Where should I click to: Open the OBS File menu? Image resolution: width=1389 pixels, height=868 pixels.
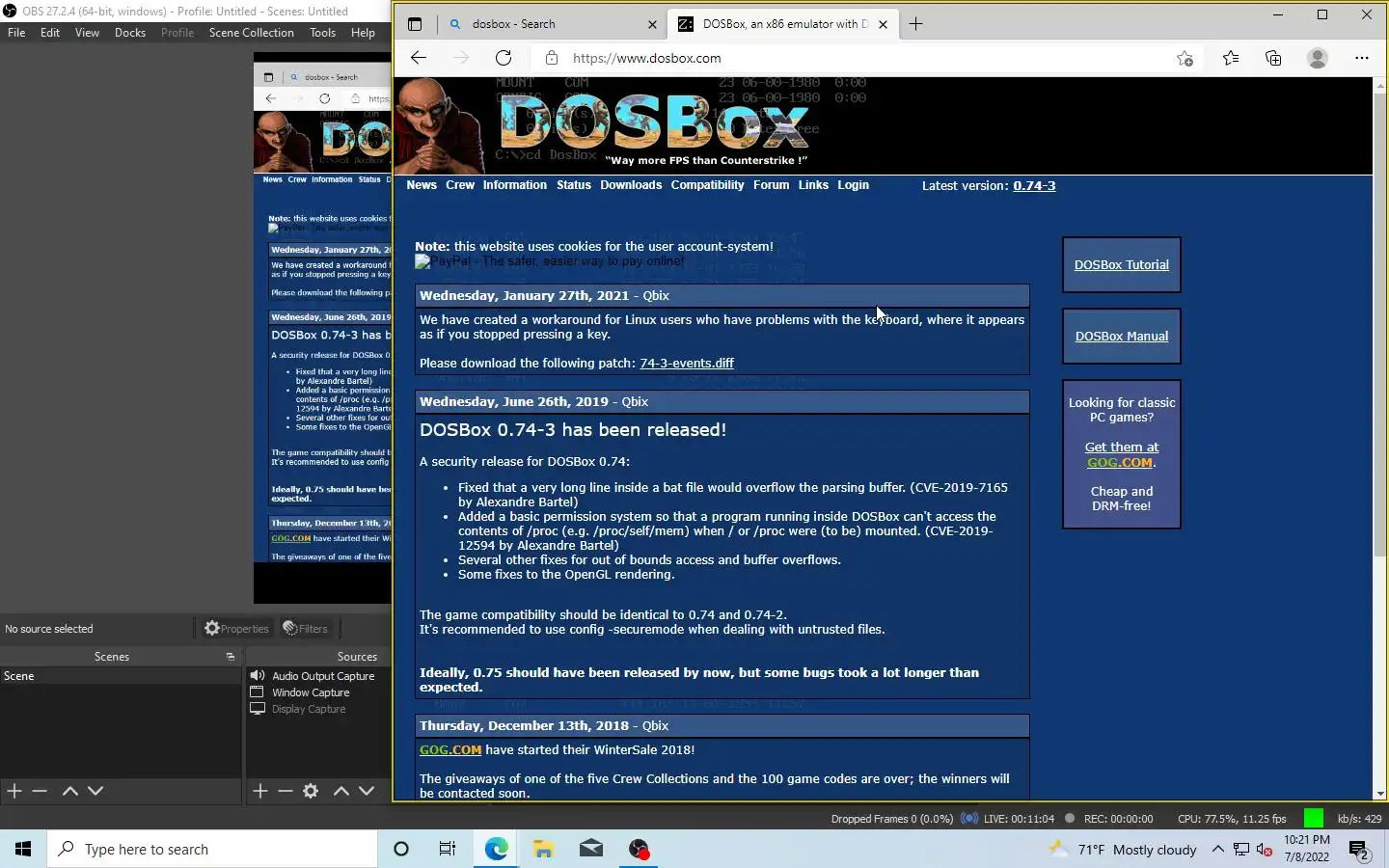(16, 33)
